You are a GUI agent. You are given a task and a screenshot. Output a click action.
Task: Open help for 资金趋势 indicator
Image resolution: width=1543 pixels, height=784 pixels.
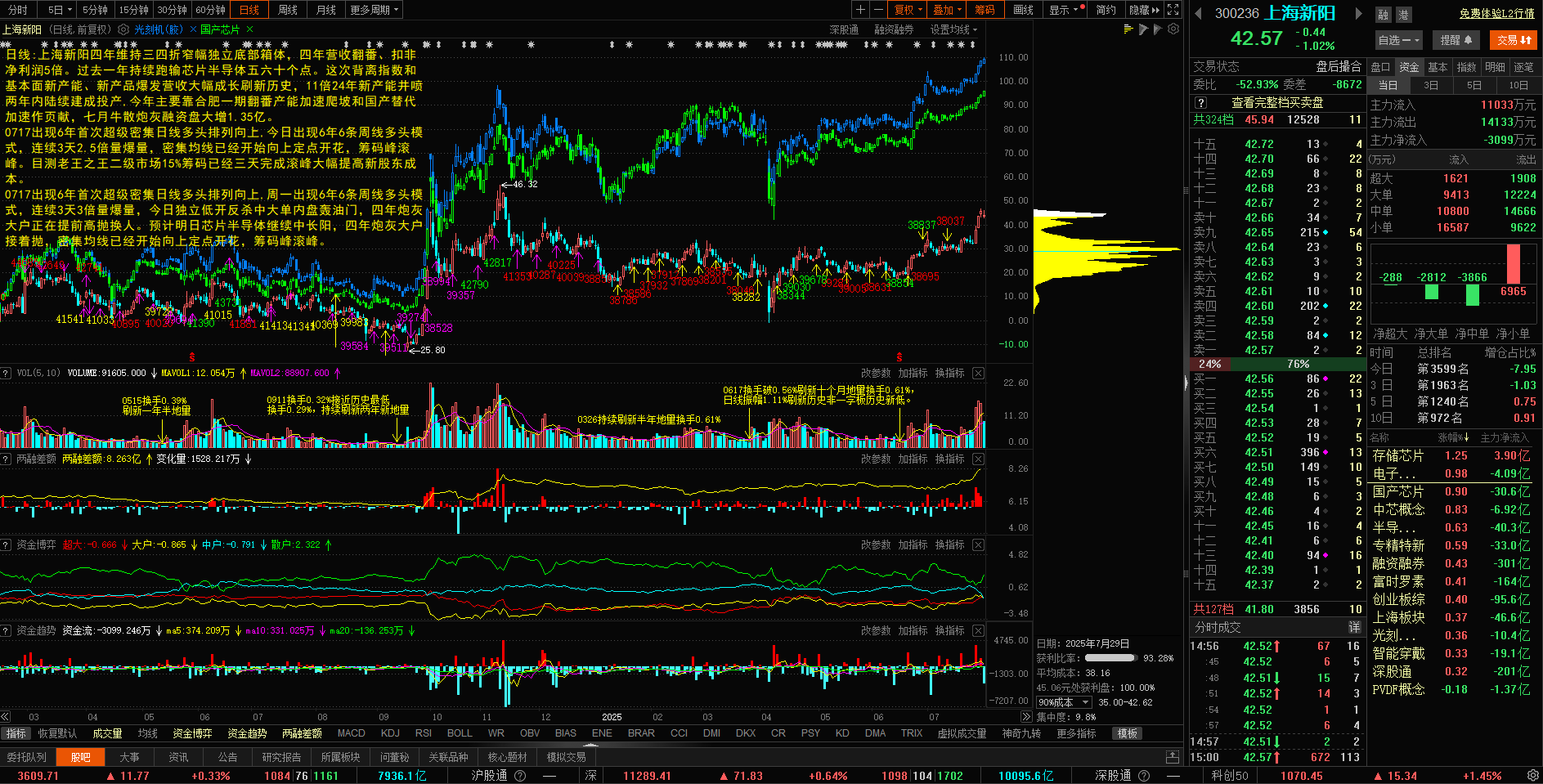(7, 630)
